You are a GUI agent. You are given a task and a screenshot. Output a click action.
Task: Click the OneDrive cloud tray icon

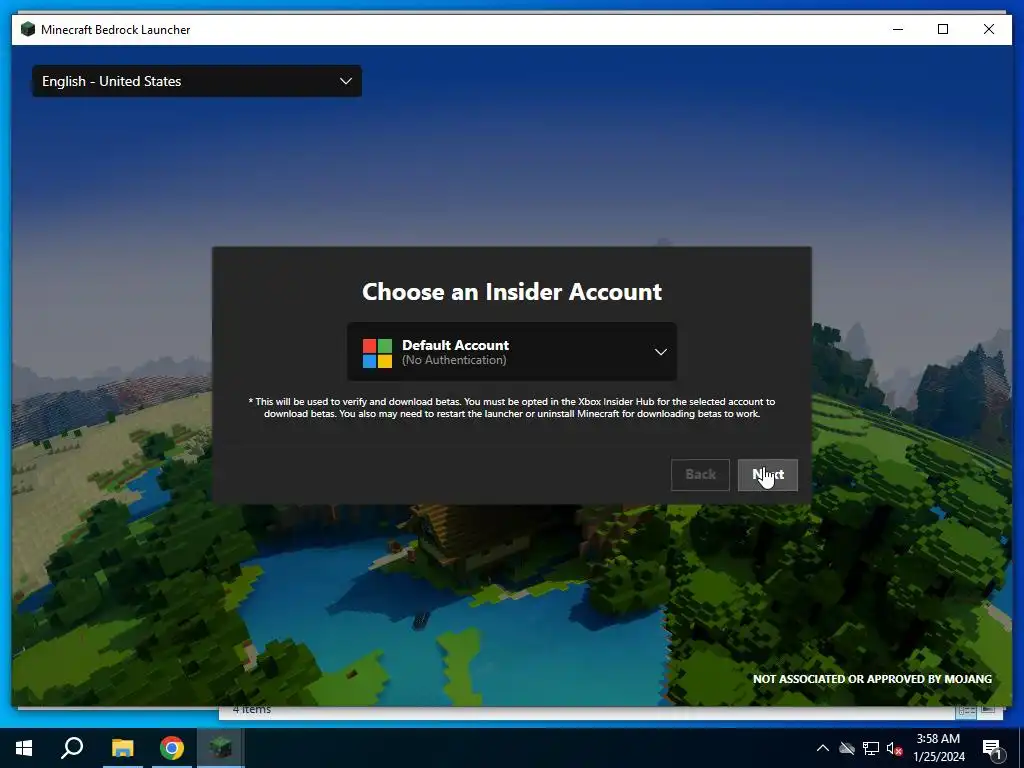847,748
